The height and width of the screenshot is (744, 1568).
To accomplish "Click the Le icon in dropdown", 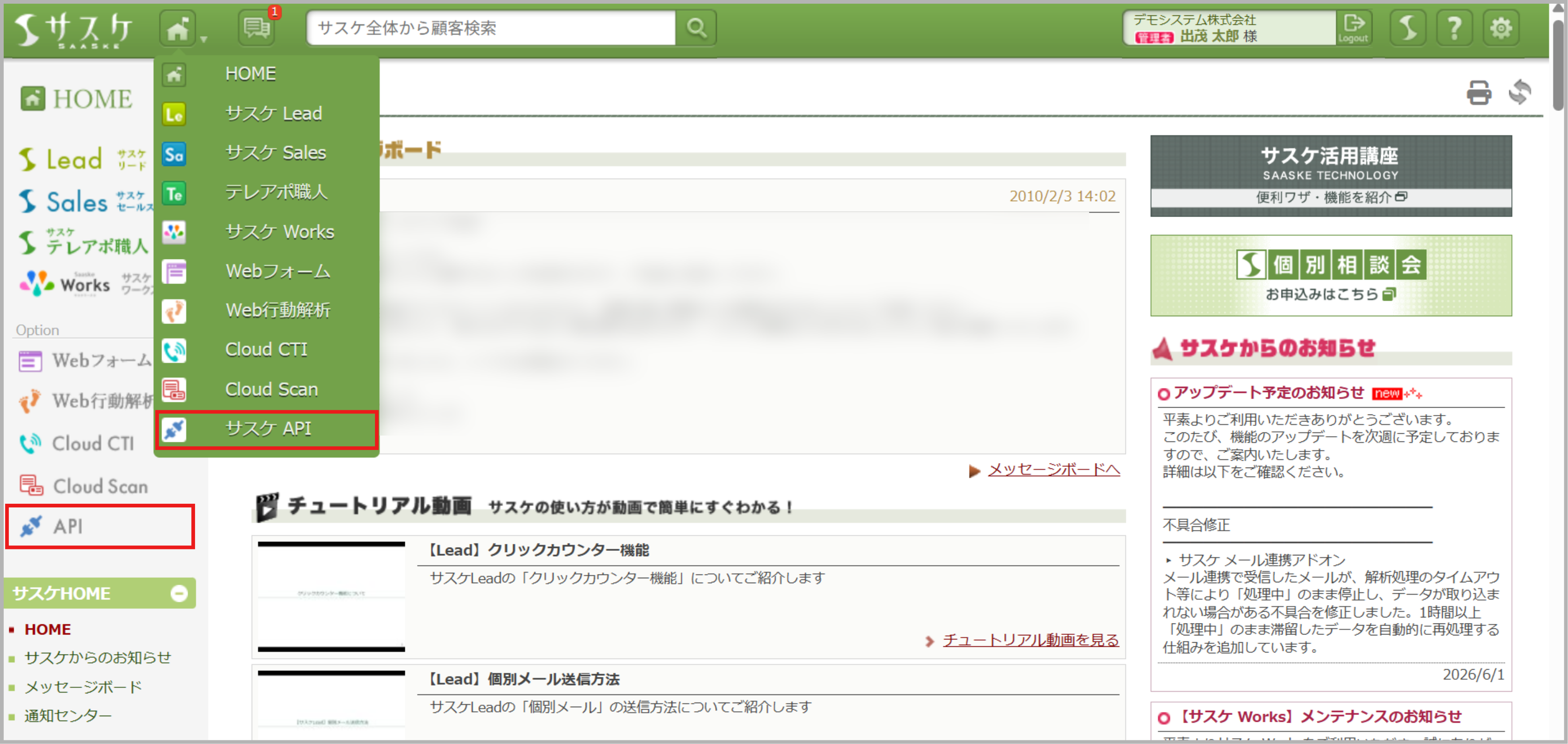I will pyautogui.click(x=174, y=114).
